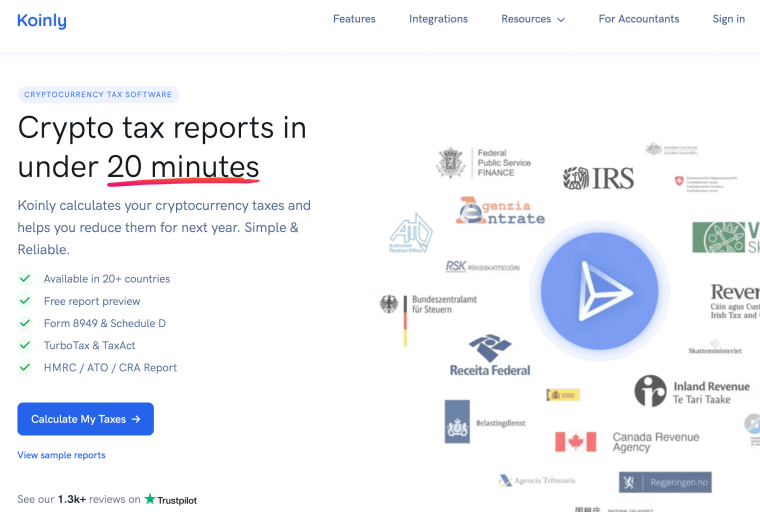
Task: Click the Skatteministeriet logo
Action: pos(715,347)
